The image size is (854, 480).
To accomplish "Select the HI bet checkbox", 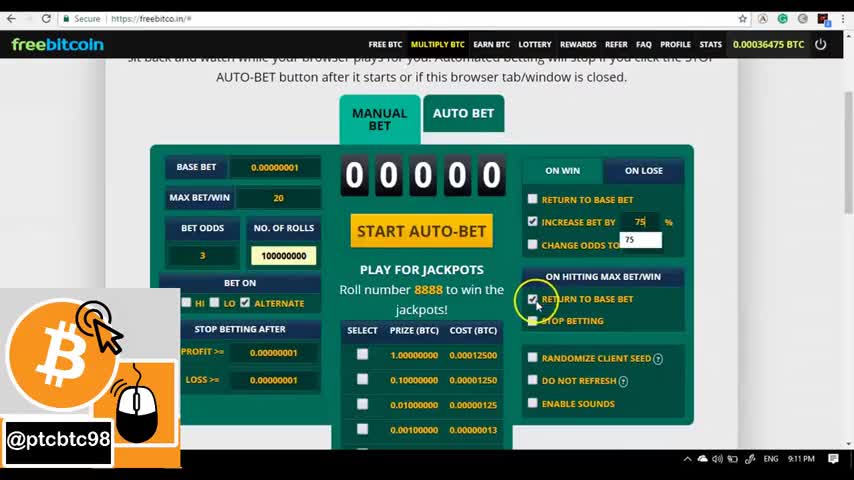I will tap(186, 302).
